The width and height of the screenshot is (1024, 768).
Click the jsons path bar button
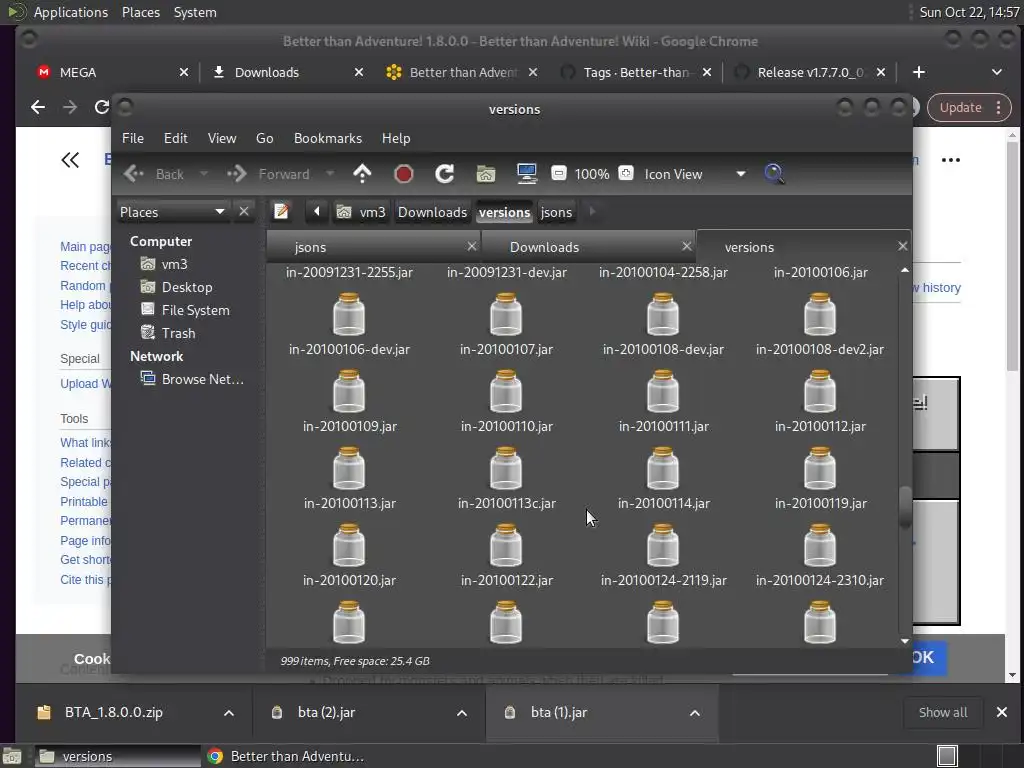[x=556, y=212]
